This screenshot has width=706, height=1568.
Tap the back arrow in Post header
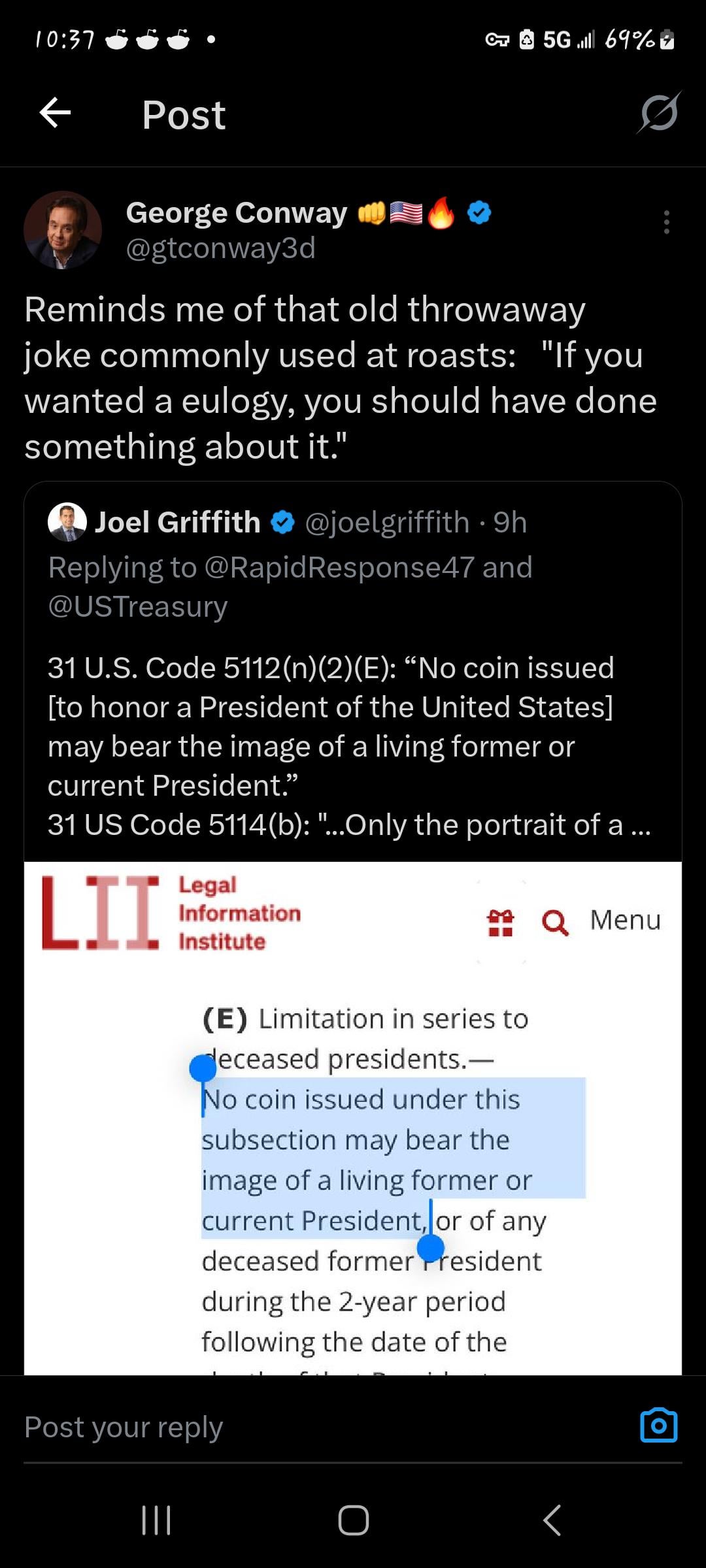point(55,114)
